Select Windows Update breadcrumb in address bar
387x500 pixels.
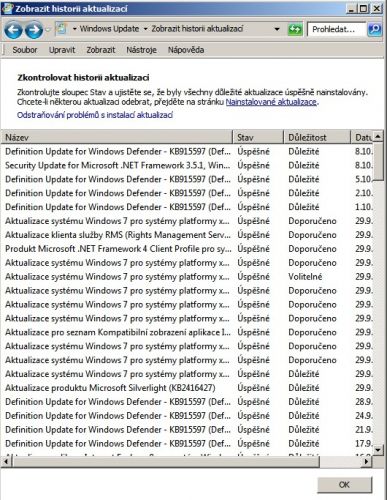tap(109, 29)
